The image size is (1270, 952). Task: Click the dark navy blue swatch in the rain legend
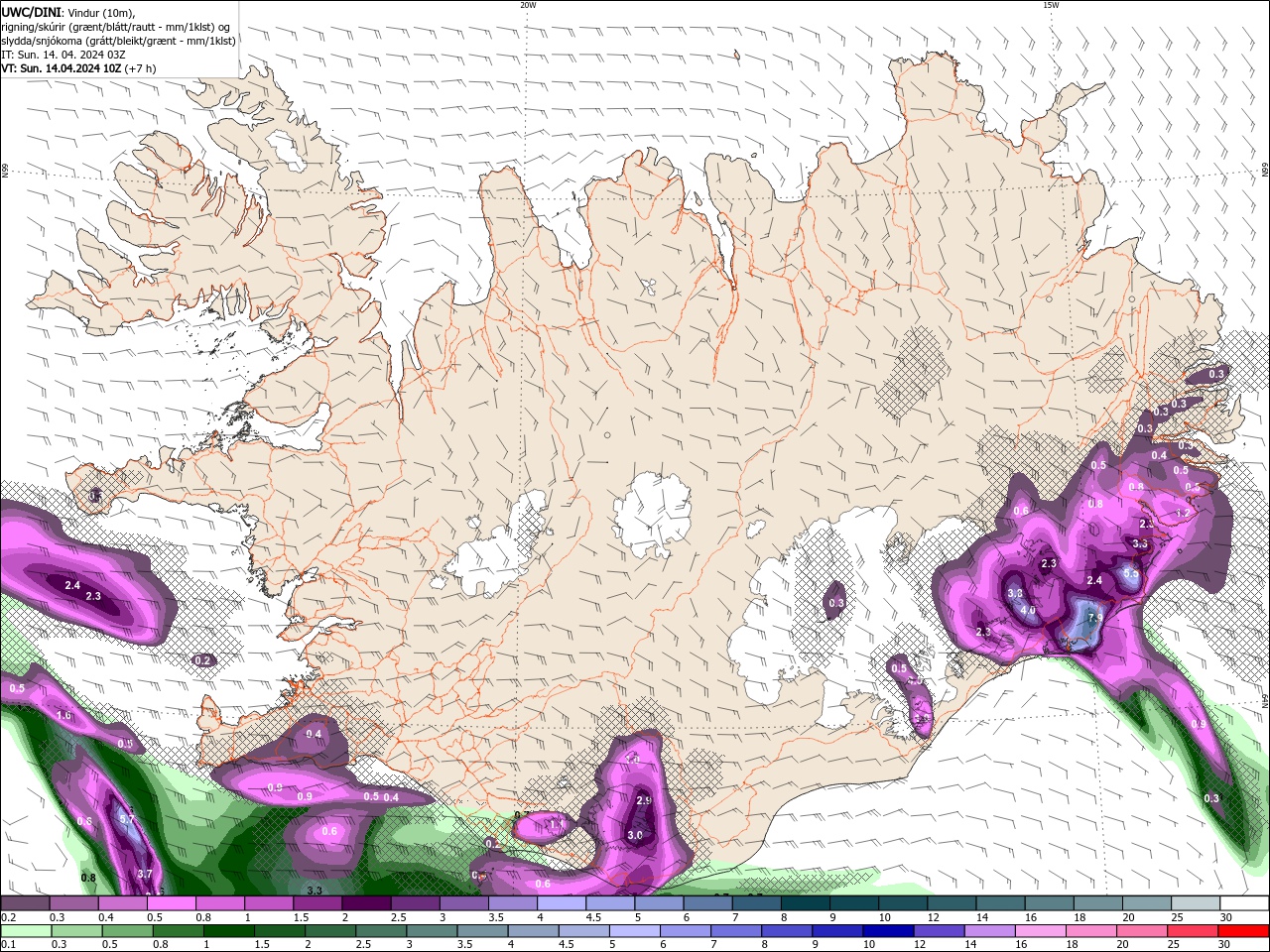click(x=888, y=931)
